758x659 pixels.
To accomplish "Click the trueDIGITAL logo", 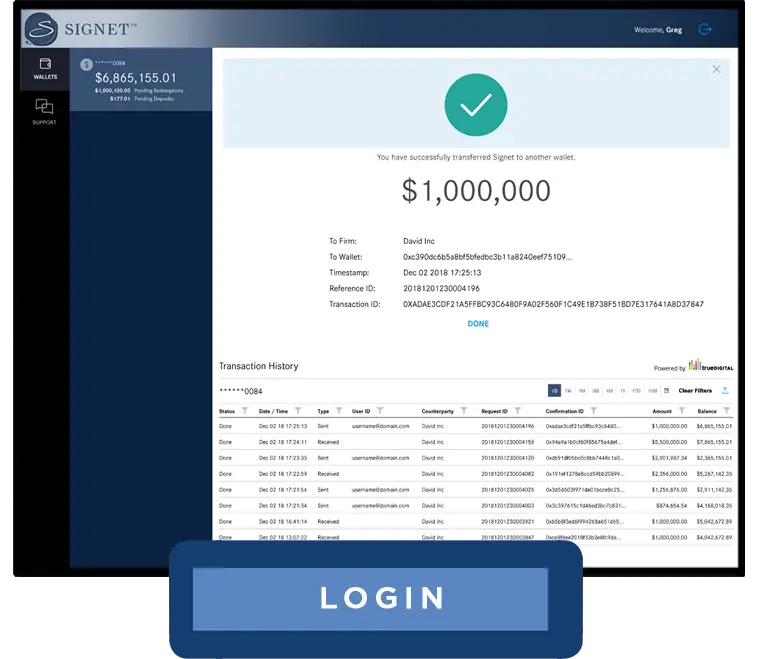I will click(711, 365).
